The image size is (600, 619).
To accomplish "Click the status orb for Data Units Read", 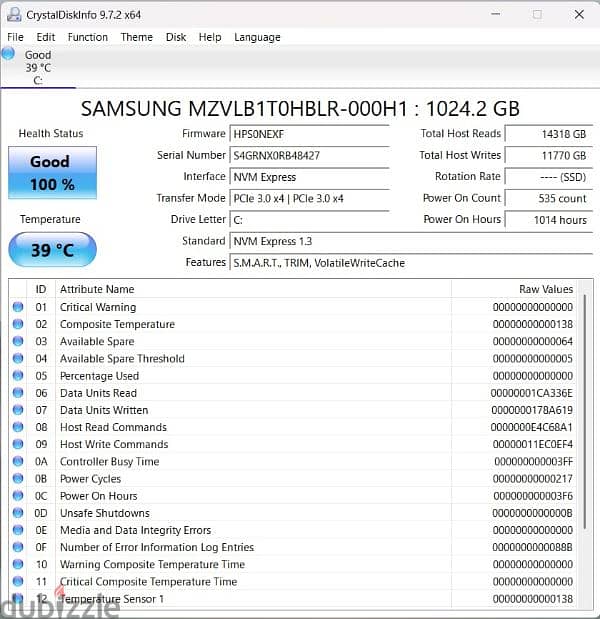I will pyautogui.click(x=18, y=393).
